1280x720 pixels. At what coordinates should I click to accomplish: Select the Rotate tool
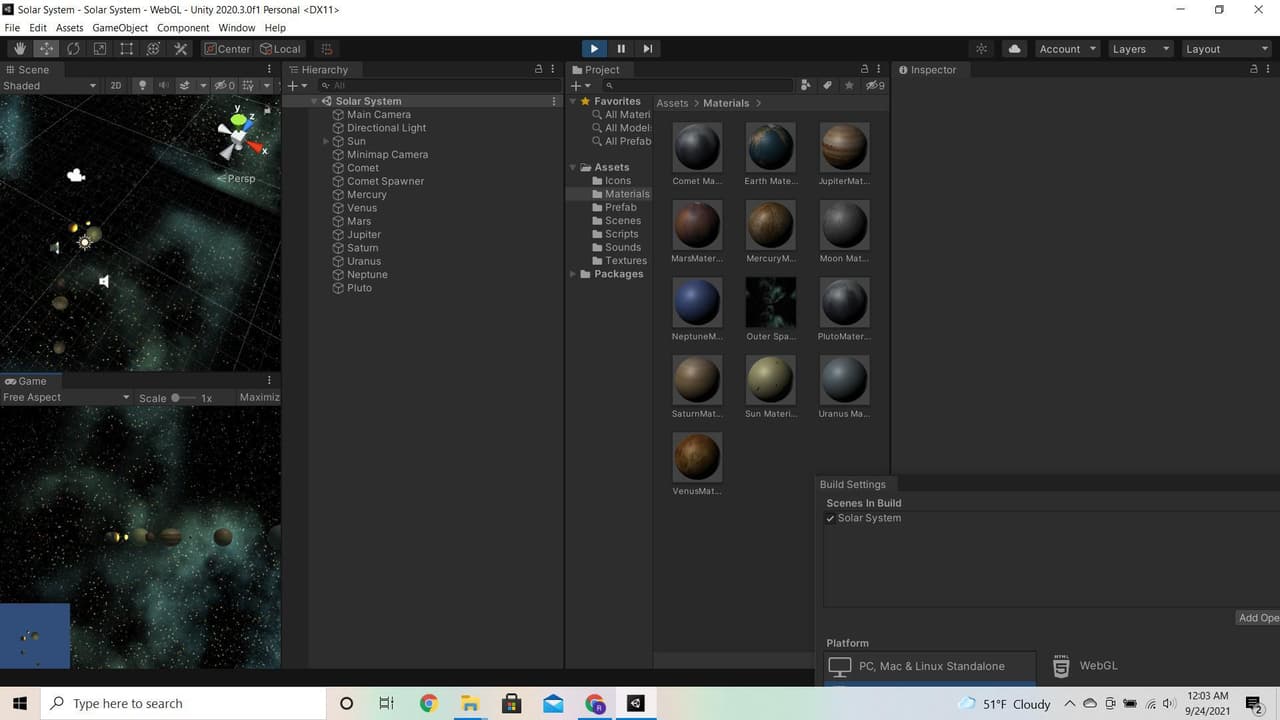(73, 49)
